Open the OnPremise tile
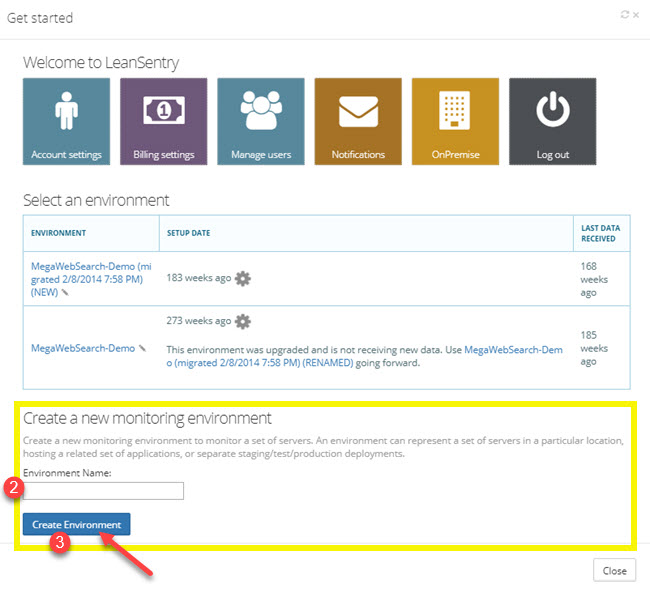 point(455,122)
